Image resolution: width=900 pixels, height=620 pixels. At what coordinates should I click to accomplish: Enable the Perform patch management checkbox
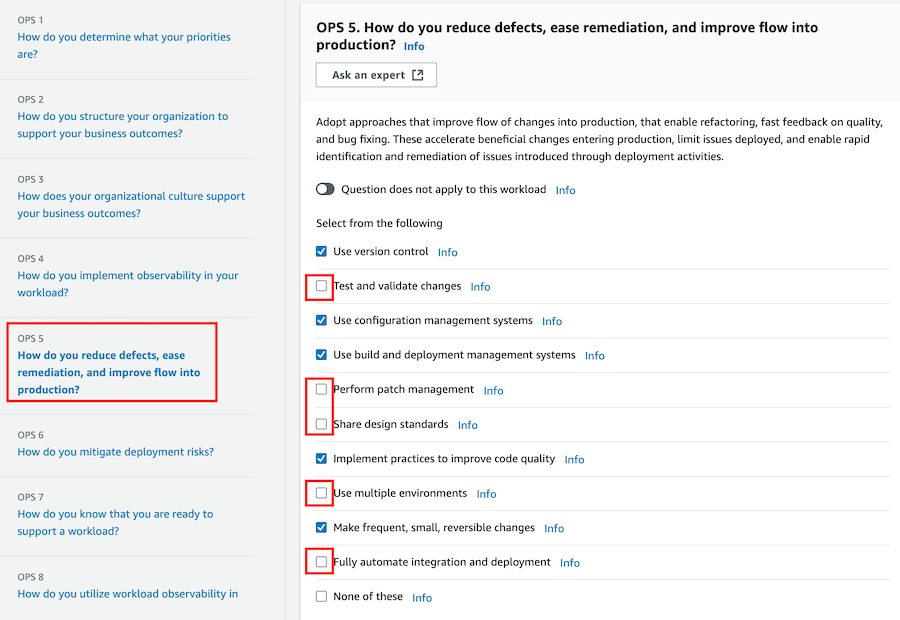point(321,389)
